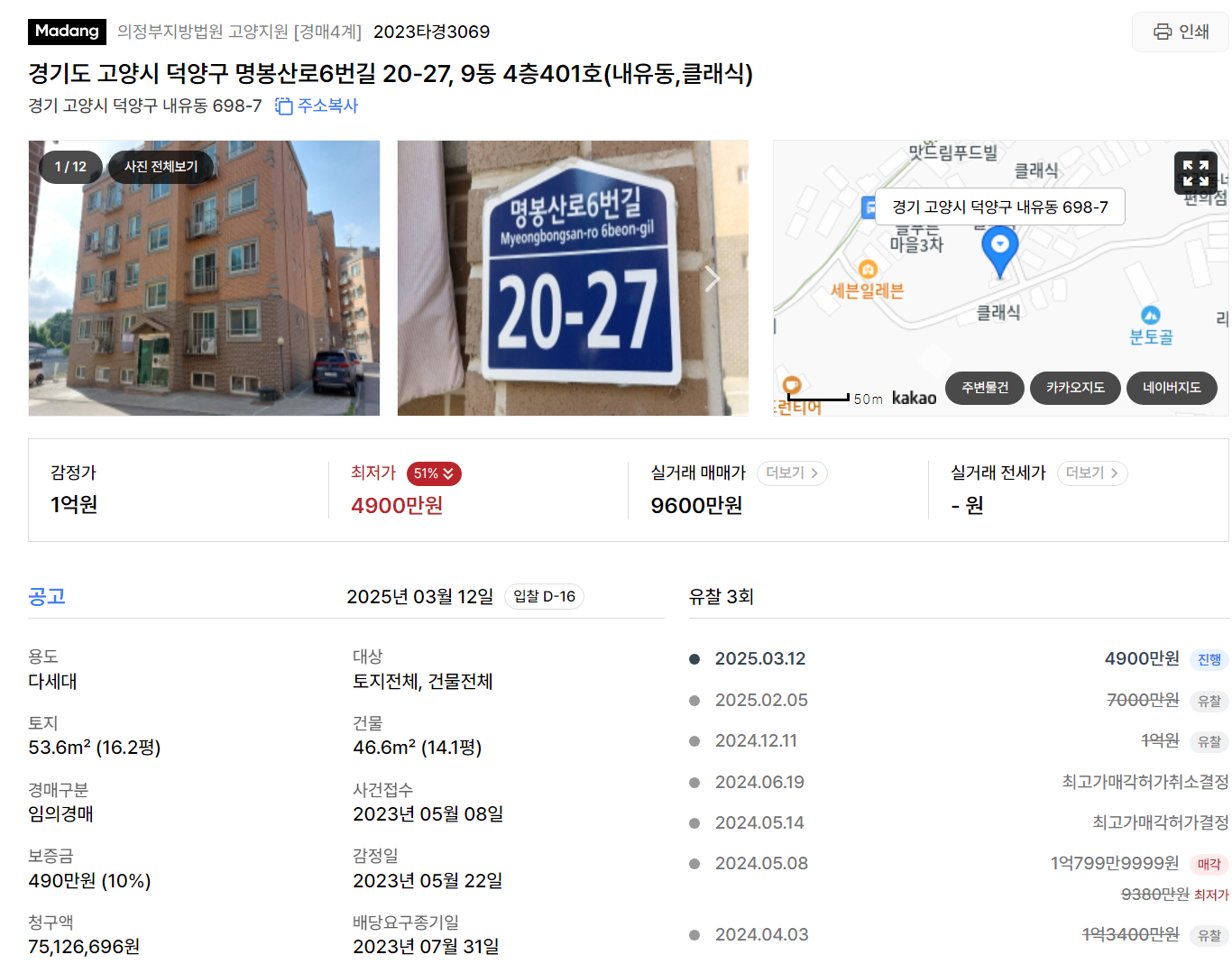Viewport: 1232px width, 964px height.
Task: Select the 2025.03.12 auction schedule entry
Action: click(x=958, y=659)
